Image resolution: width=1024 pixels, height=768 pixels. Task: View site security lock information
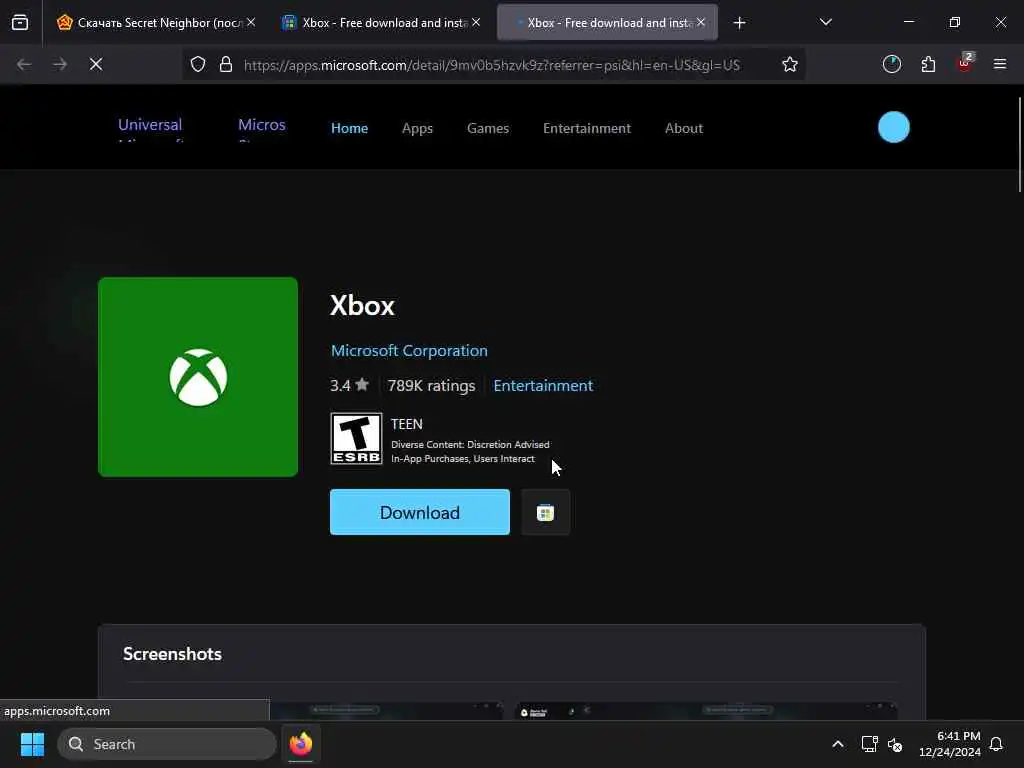point(226,64)
